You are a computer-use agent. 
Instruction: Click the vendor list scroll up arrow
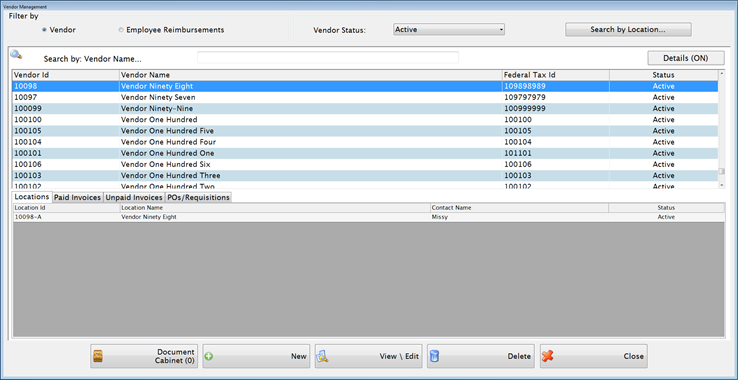(x=722, y=73)
